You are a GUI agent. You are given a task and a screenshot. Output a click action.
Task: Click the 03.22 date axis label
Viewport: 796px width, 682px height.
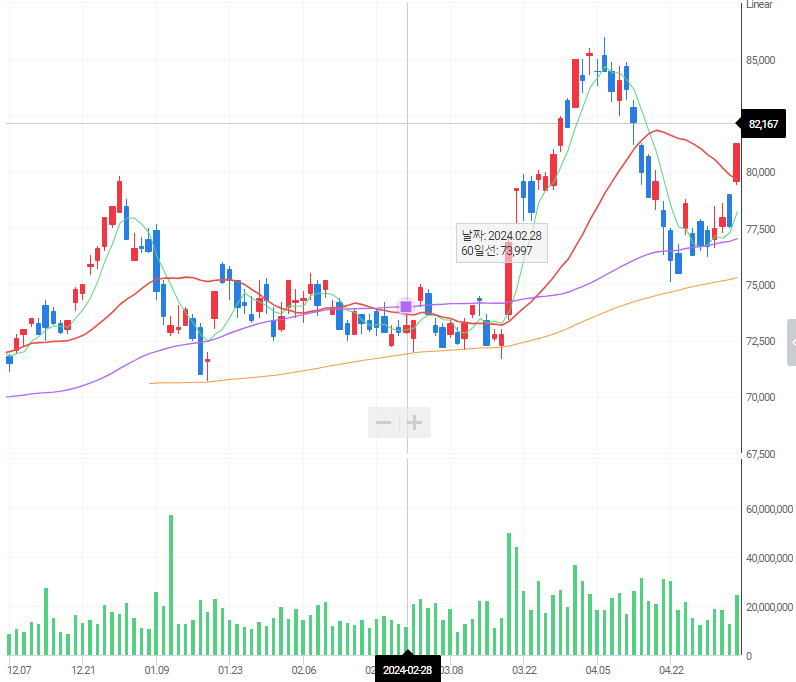coord(524,670)
